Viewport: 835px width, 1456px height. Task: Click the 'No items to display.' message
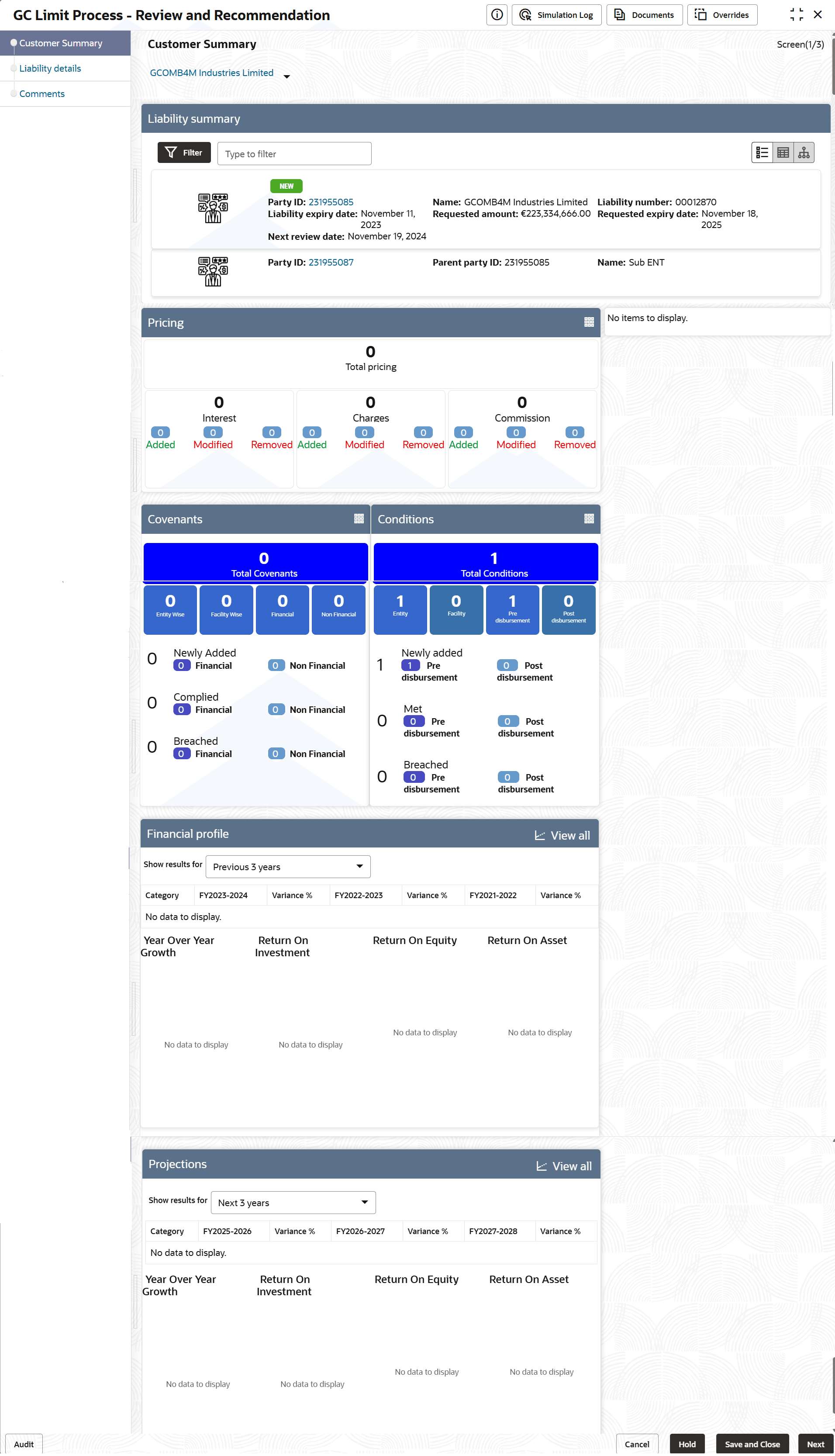[647, 318]
